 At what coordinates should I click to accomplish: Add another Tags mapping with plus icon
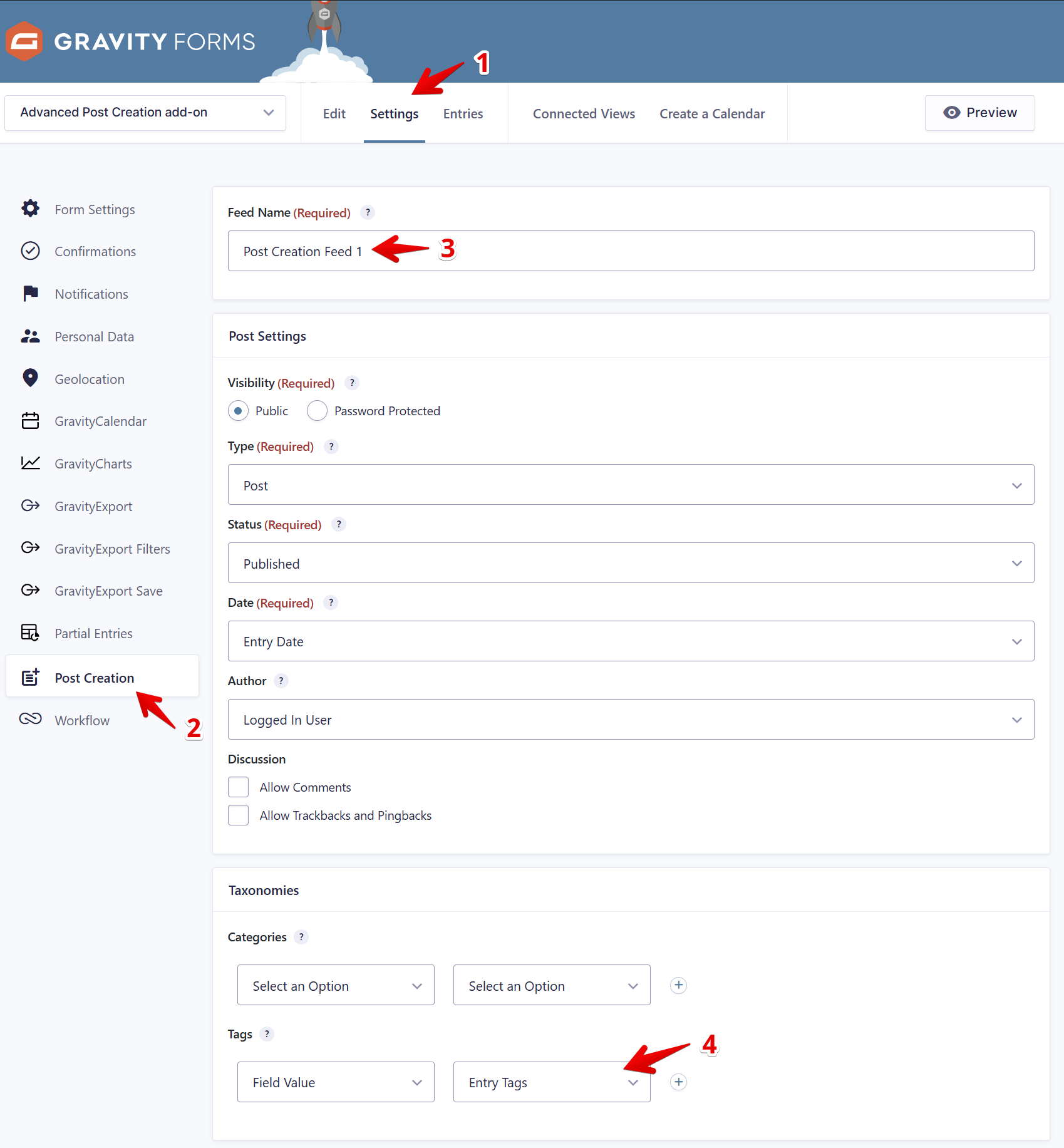(678, 1082)
